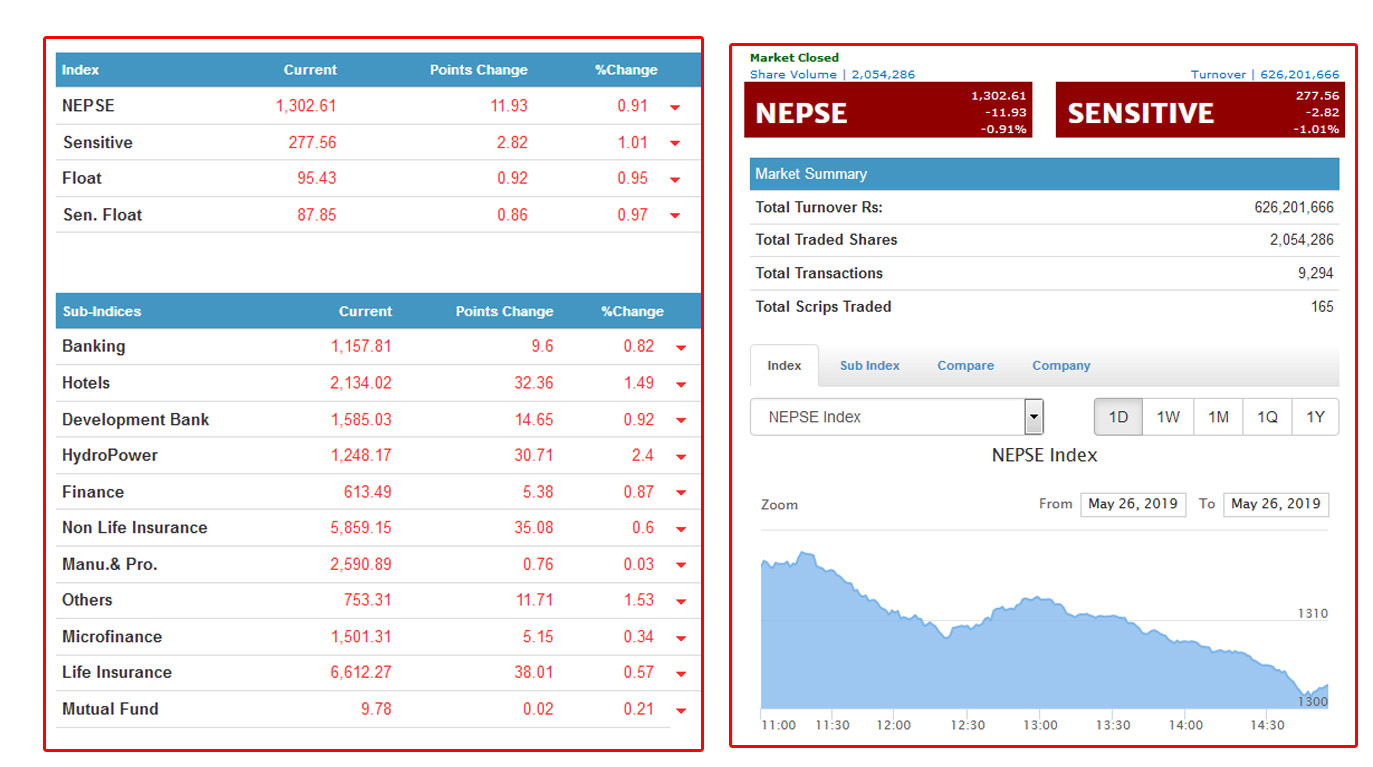Click the Total Scrips Traded value 165
The height and width of the screenshot is (767, 1373).
click(1322, 307)
